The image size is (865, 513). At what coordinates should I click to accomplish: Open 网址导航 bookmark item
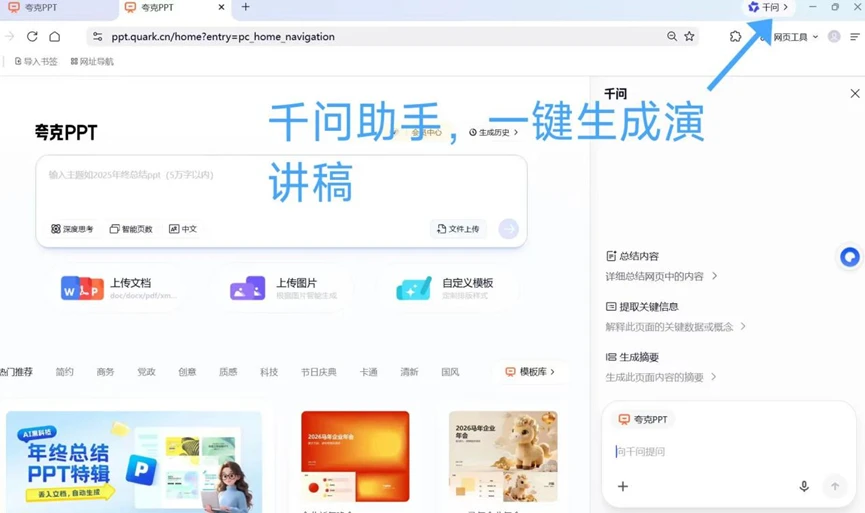pyautogui.click(x=92, y=61)
